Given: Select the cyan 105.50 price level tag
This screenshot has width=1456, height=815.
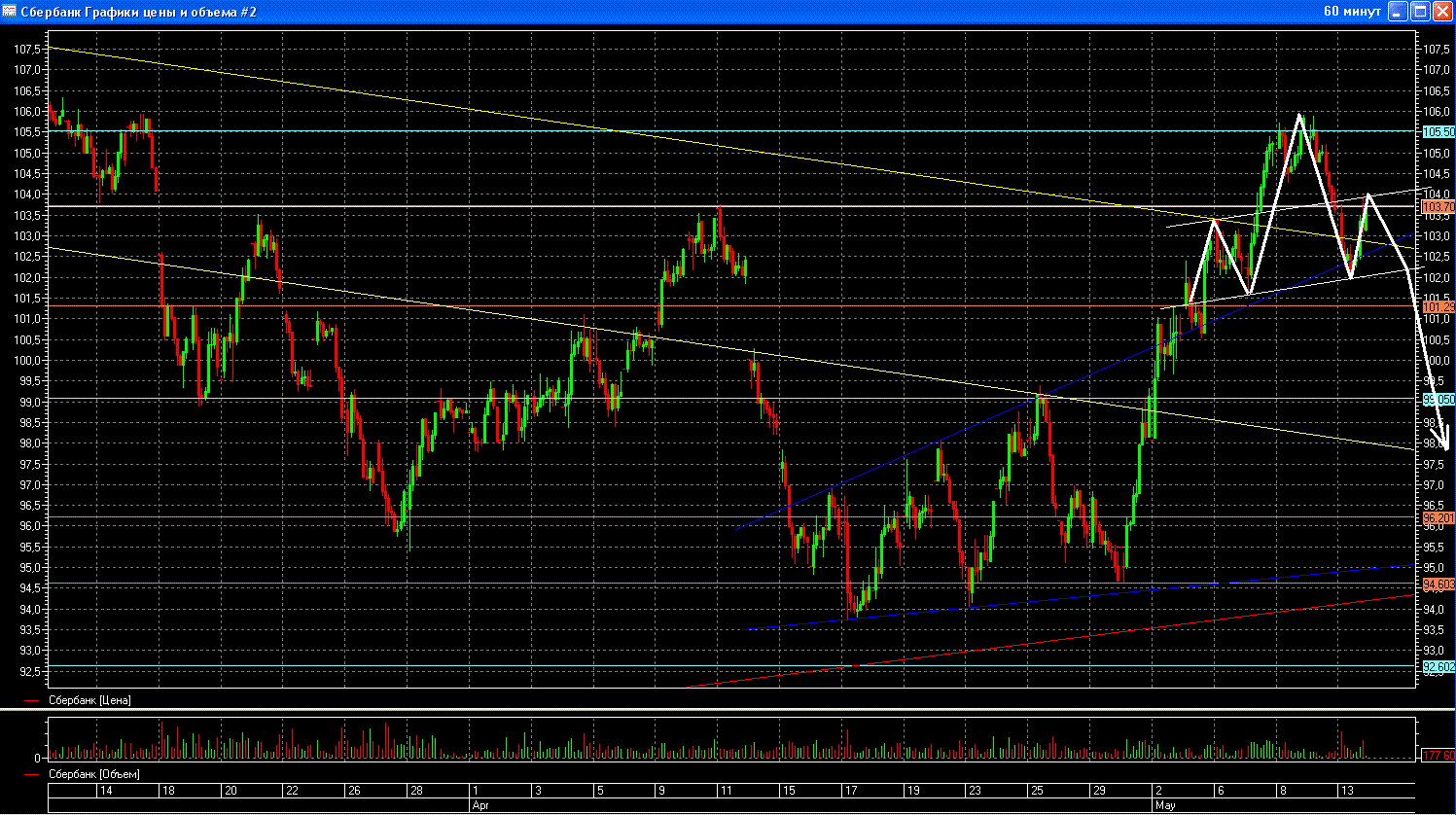Looking at the screenshot, I should coord(1438,131).
